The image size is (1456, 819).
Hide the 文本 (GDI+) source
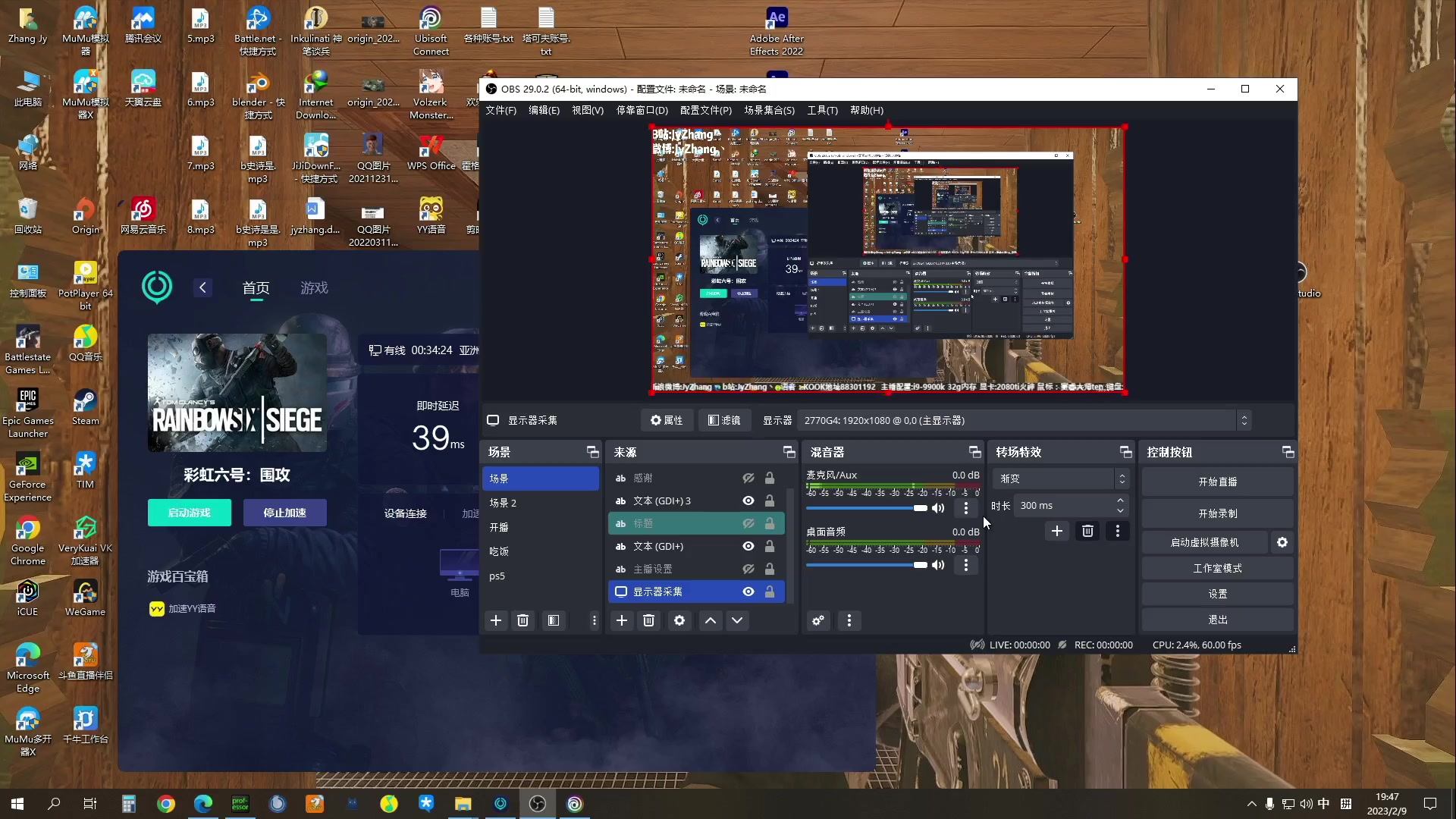point(748,546)
